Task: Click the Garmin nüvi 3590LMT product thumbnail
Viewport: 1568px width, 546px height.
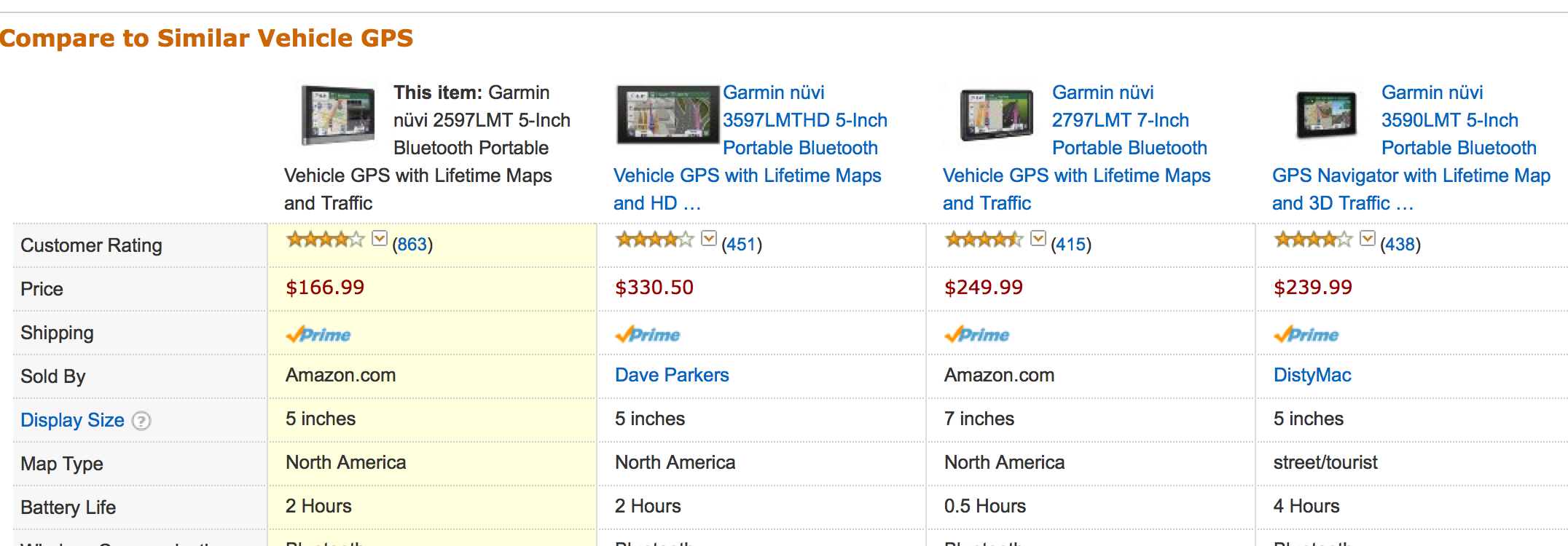Action: [x=1326, y=114]
